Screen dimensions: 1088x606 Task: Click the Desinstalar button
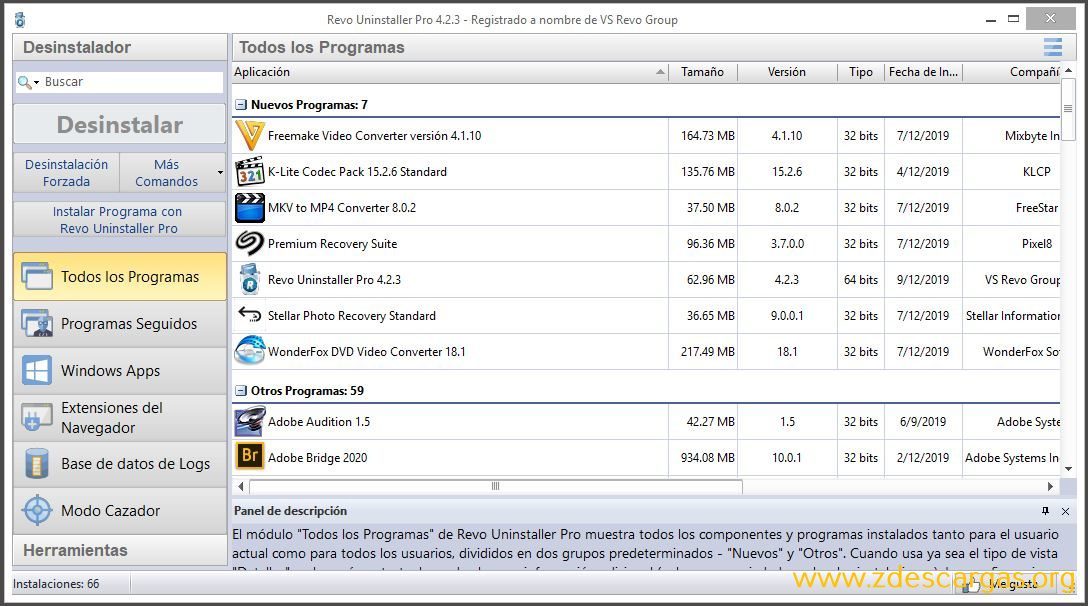click(120, 124)
